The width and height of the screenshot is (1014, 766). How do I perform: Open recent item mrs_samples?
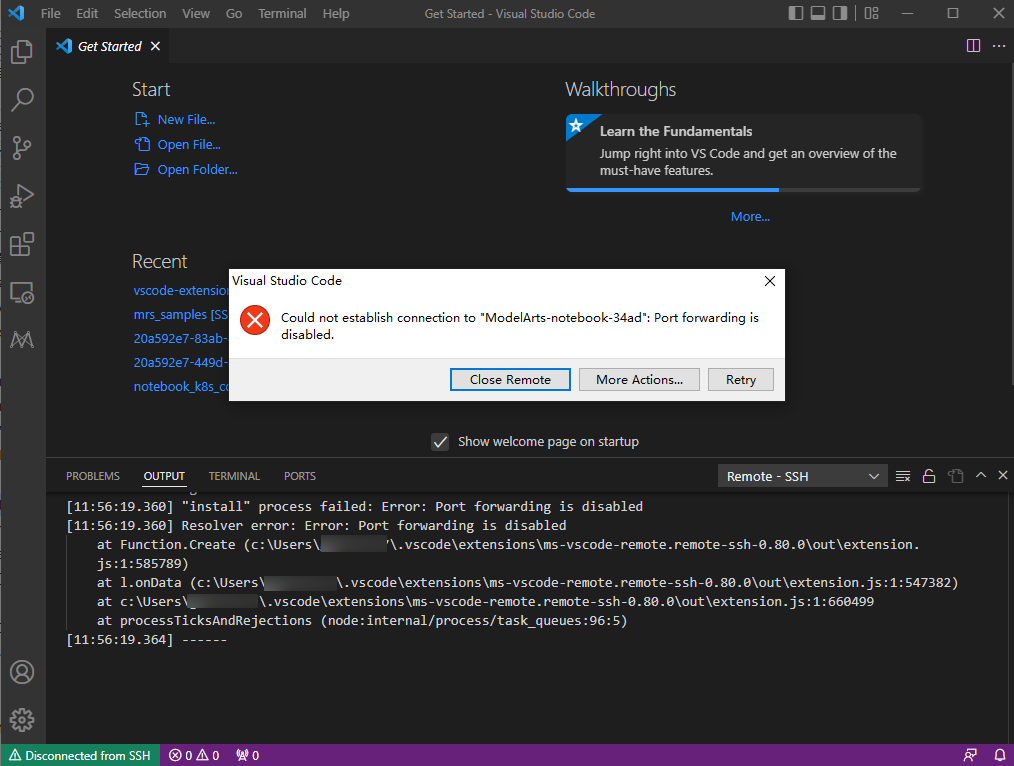[x=180, y=315]
